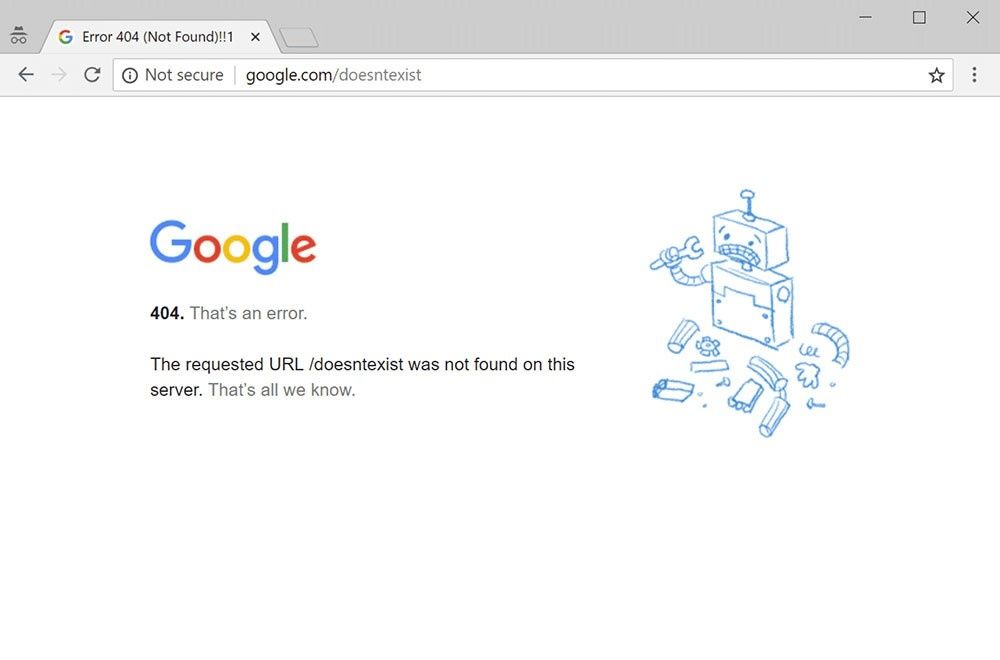Click the Incognito spy icon
The height and width of the screenshot is (660, 1000).
pyautogui.click(x=18, y=37)
